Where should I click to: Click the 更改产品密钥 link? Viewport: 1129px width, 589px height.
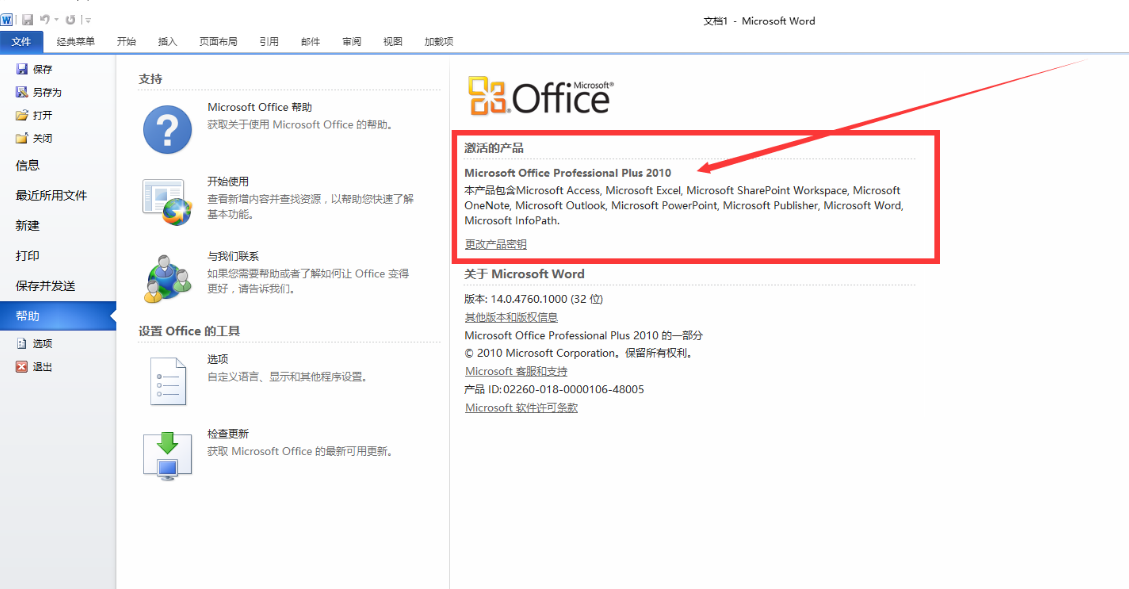495,244
